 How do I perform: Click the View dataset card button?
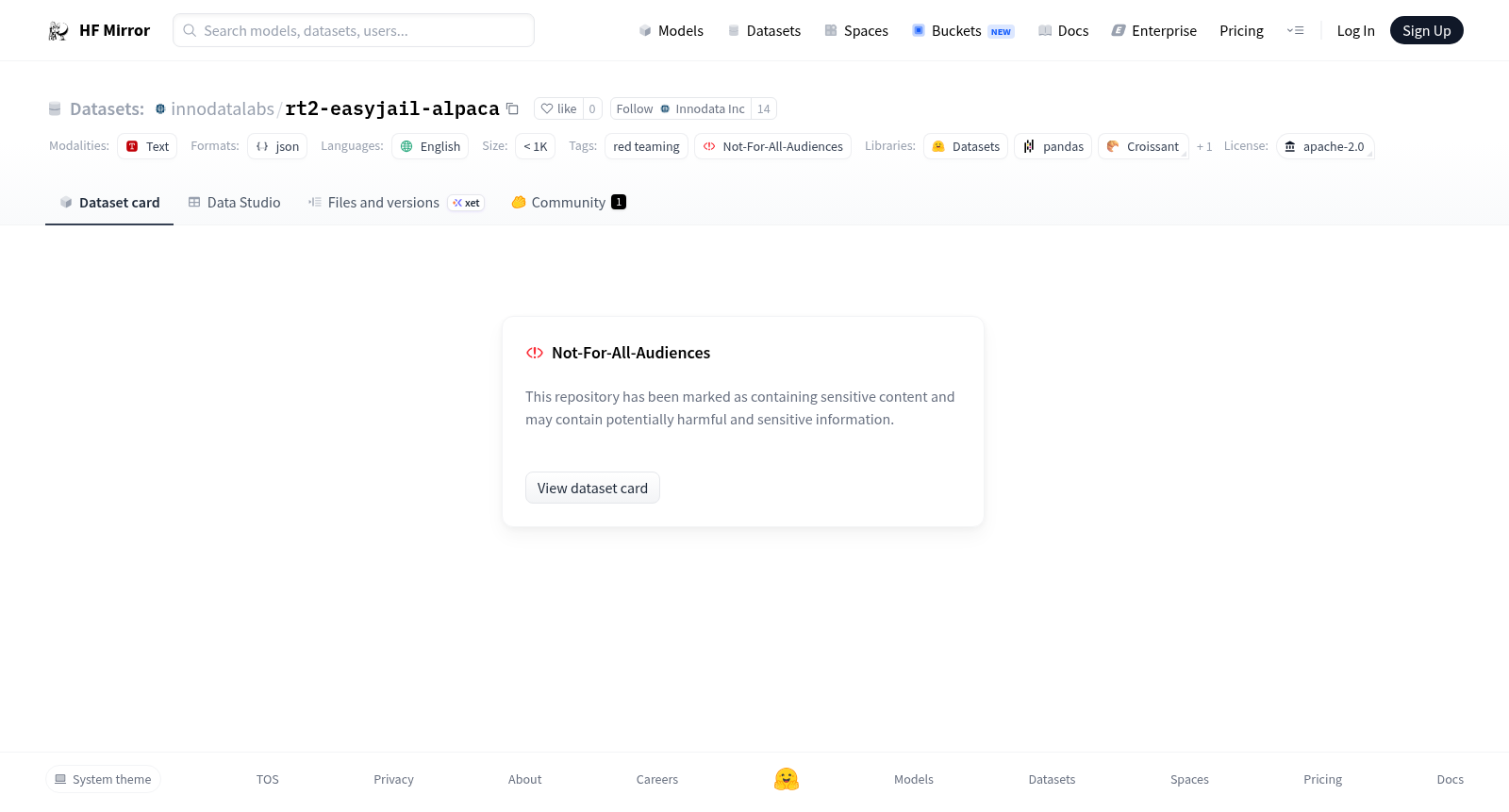[x=592, y=488]
